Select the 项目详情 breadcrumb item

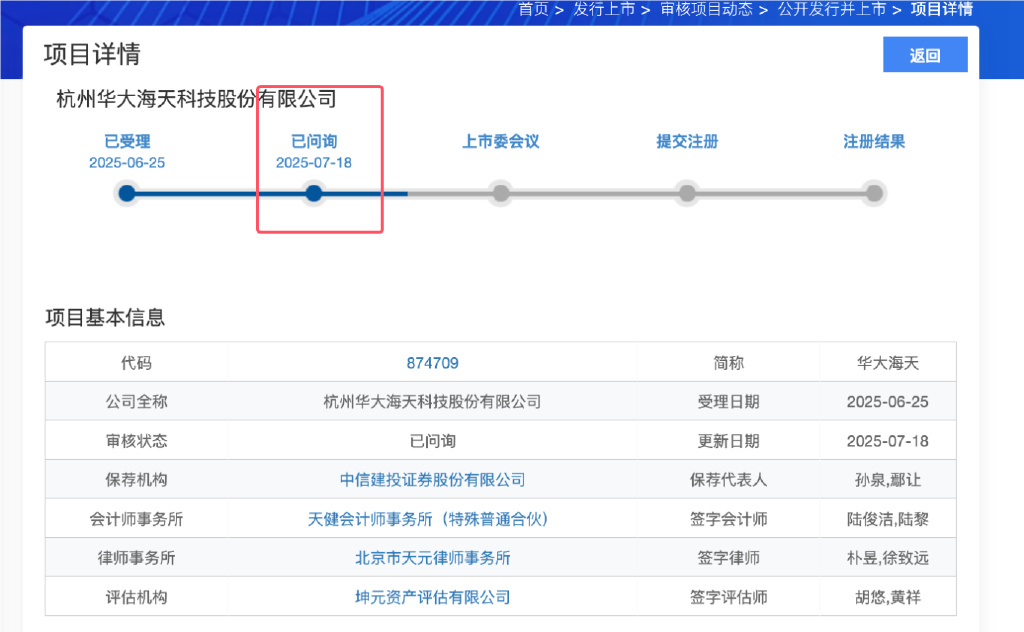942,9
